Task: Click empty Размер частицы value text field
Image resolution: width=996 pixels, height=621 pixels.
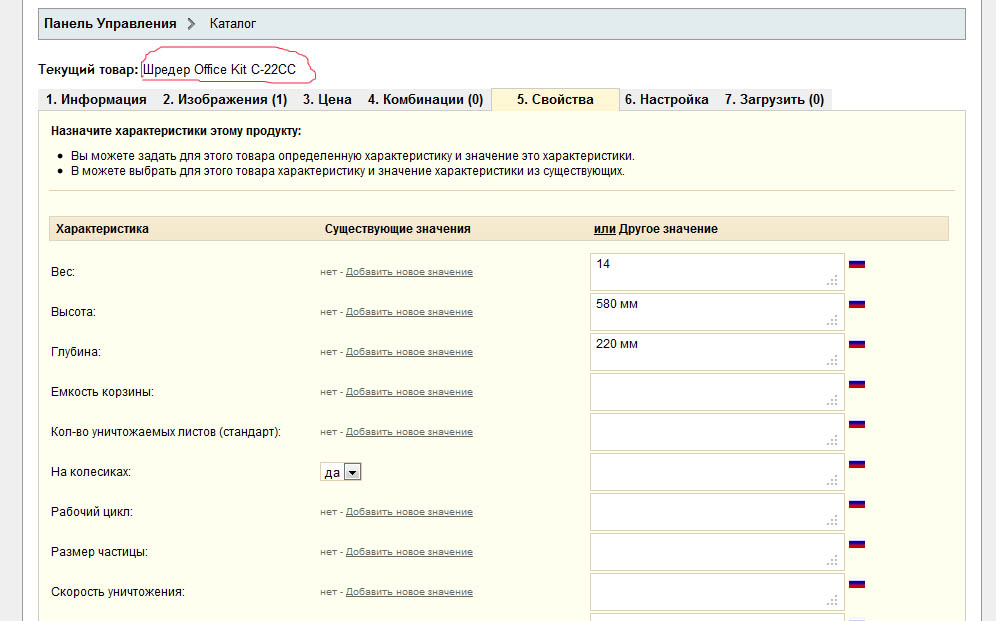Action: click(x=716, y=552)
